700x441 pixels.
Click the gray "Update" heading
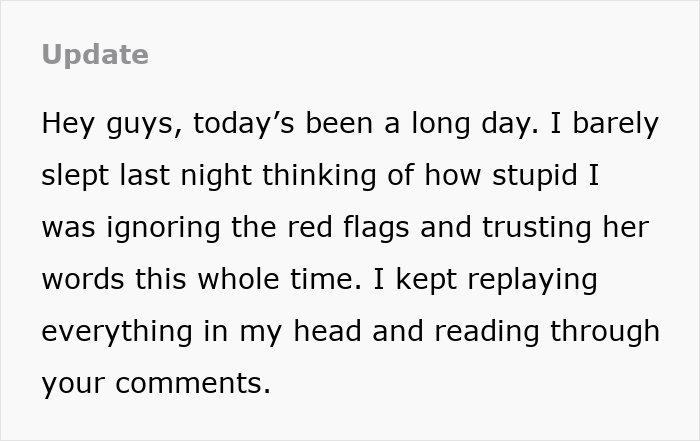click(x=95, y=54)
